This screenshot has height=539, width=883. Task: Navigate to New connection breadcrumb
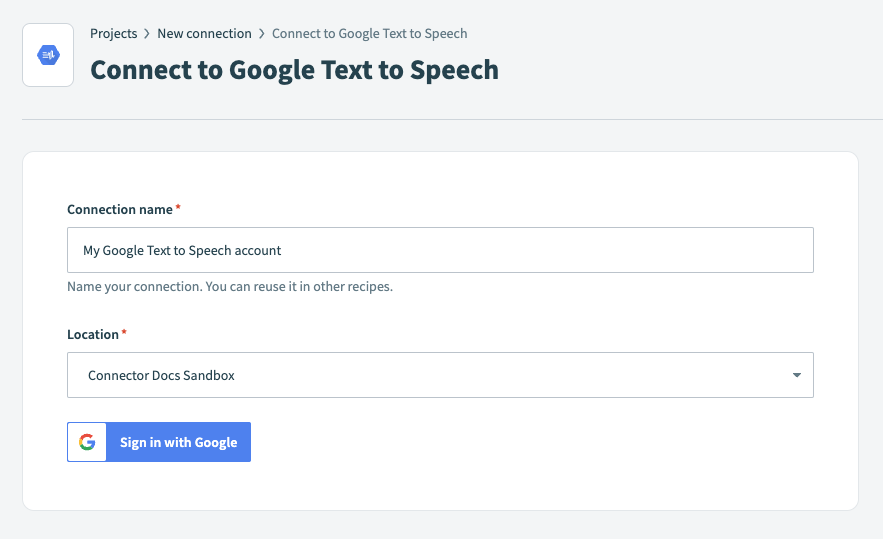[x=204, y=34]
